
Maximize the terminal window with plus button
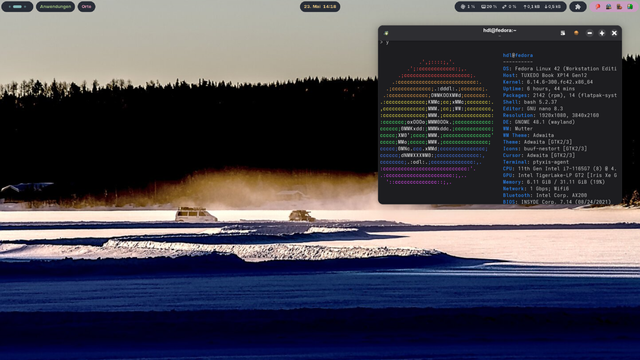pos(602,33)
